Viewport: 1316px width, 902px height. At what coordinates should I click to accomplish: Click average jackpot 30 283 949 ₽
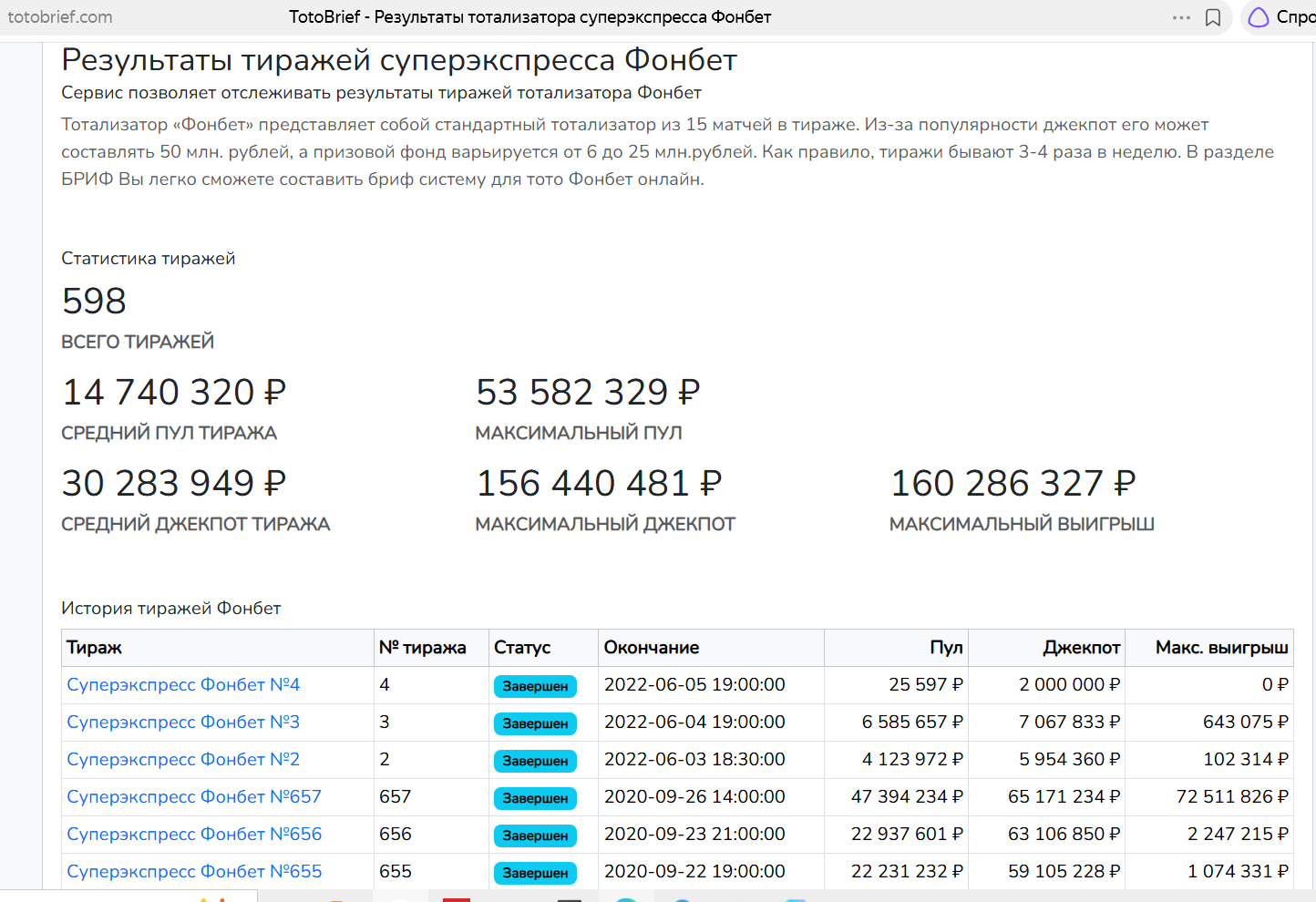(174, 483)
